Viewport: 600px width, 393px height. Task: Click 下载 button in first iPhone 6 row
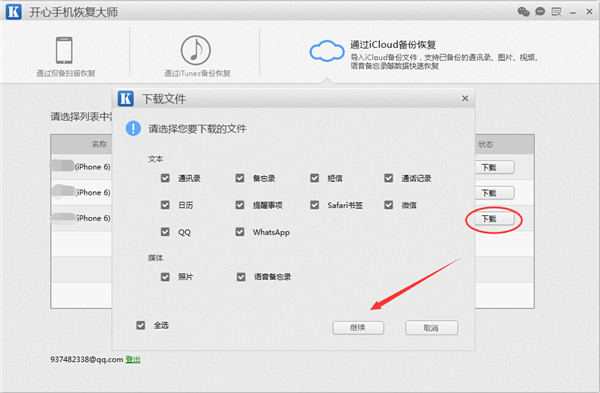tap(494, 167)
